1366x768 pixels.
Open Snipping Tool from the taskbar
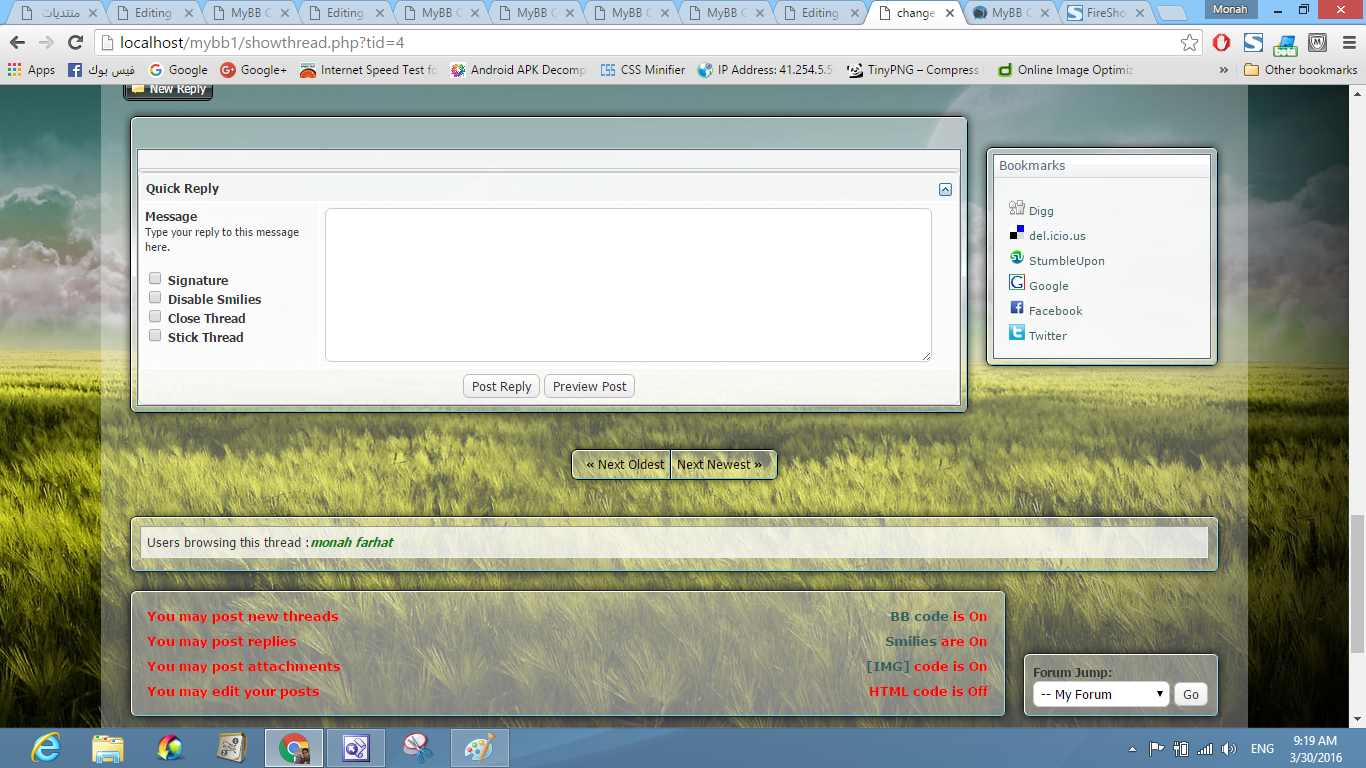click(418, 748)
